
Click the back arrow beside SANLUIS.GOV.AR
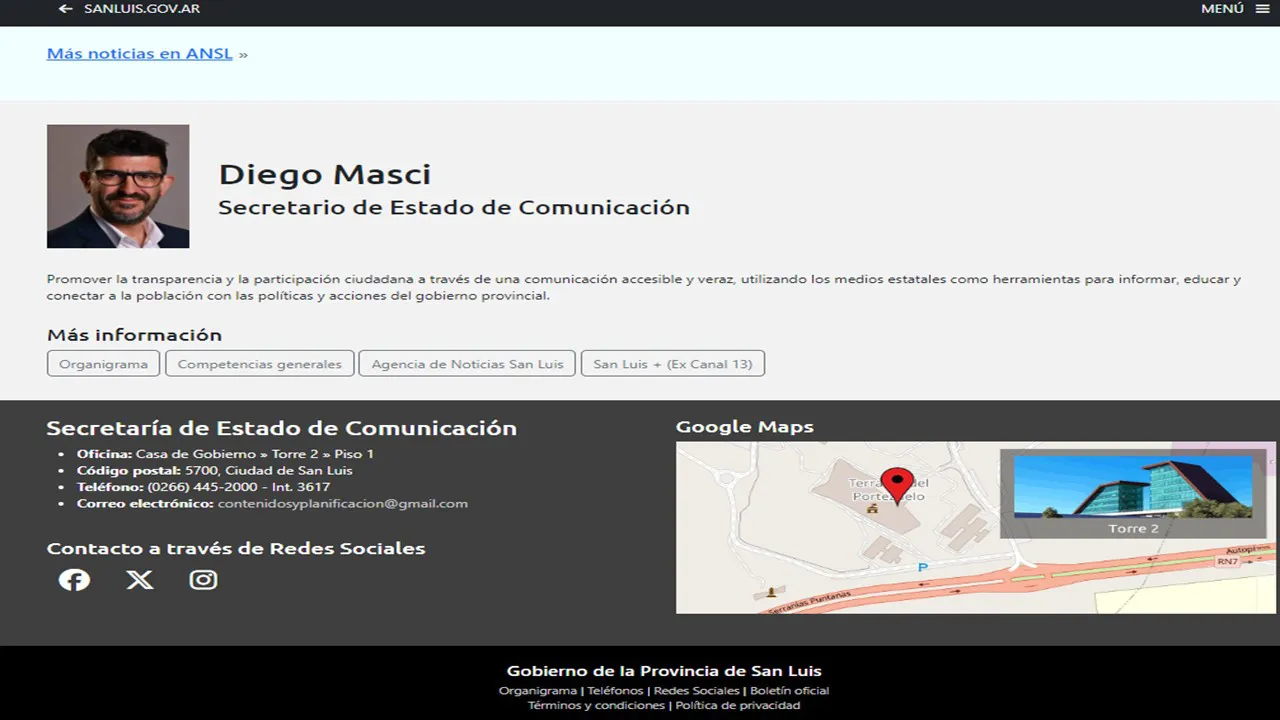65,9
